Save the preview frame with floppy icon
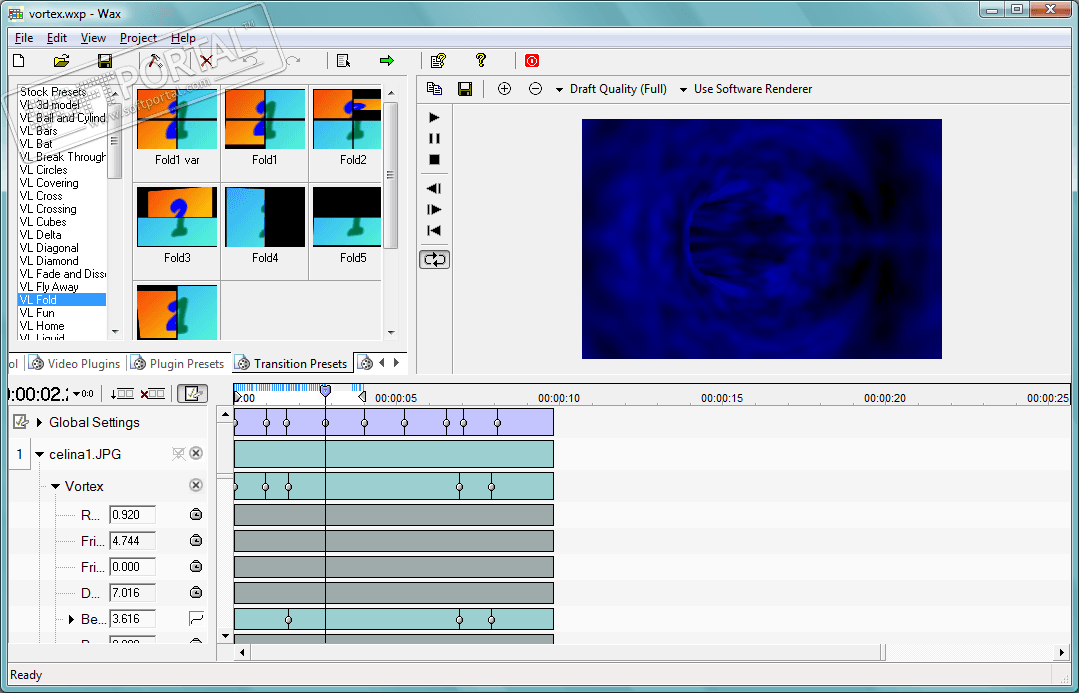This screenshot has height=693, width=1079. (x=465, y=89)
